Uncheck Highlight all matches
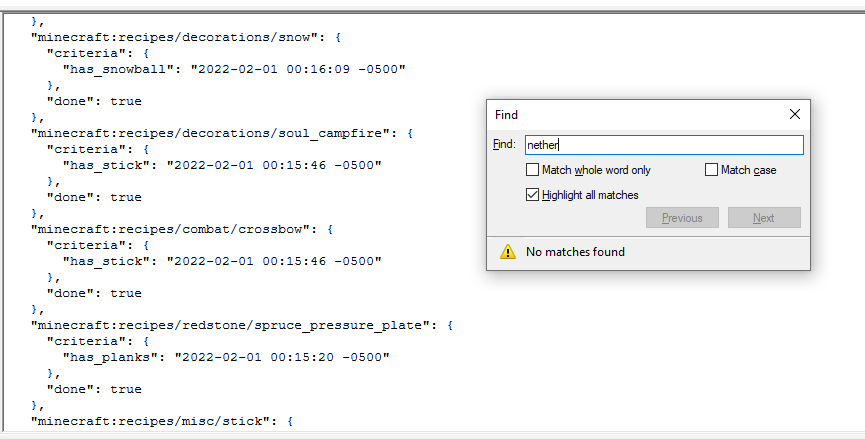 click(x=533, y=195)
